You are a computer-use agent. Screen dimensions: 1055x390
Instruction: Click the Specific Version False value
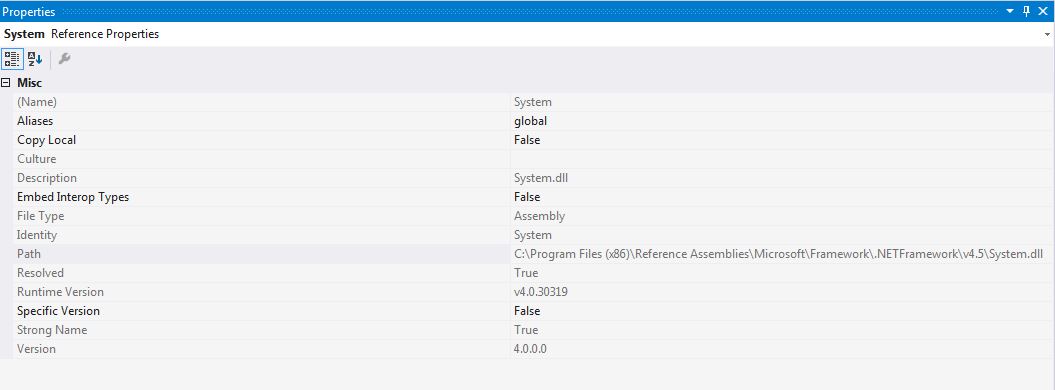[x=527, y=311]
